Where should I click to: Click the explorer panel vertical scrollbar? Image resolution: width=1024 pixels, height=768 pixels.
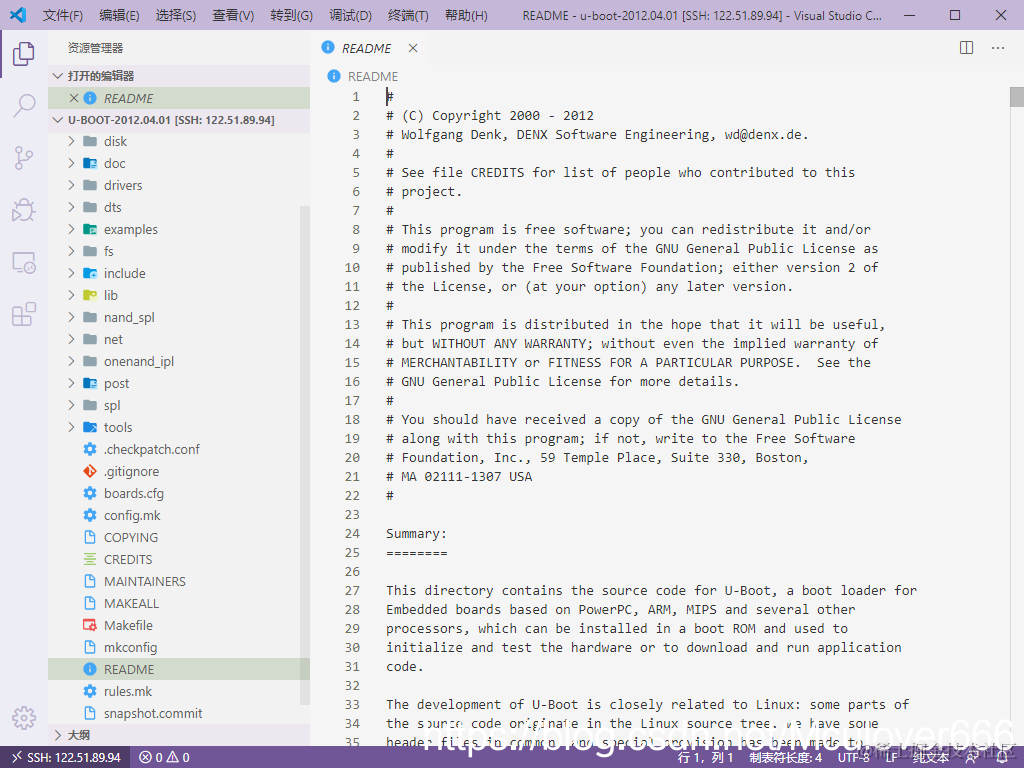304,455
